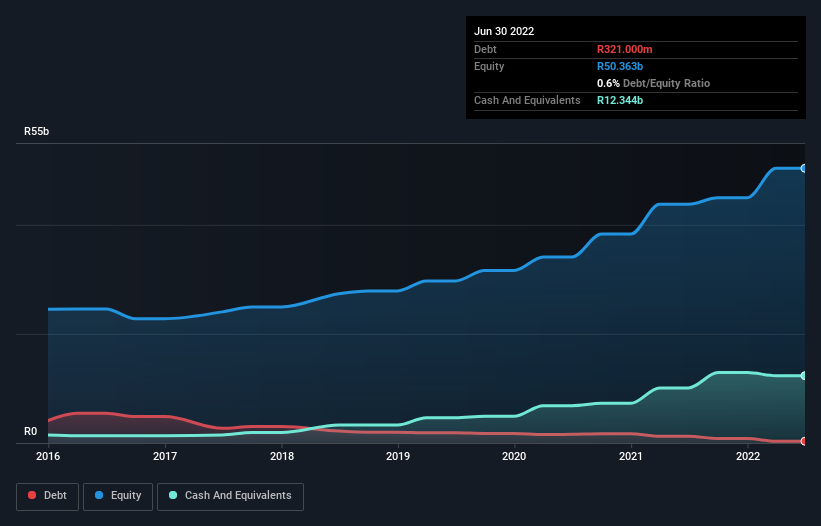This screenshot has width=821, height=526.
Task: Click the R12.344b cash value
Action: click(620, 100)
